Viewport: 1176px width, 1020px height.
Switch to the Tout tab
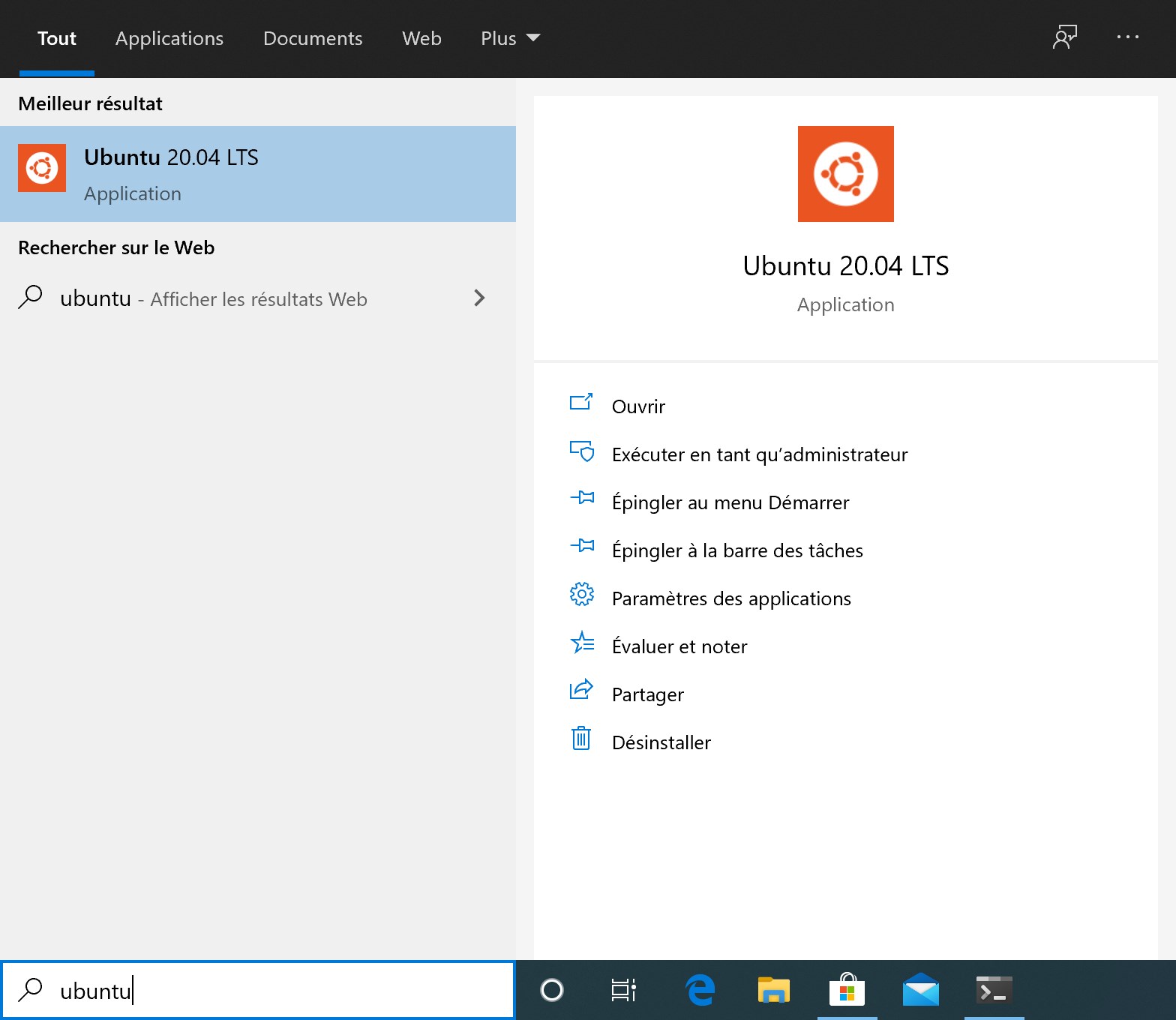pyautogui.click(x=57, y=38)
